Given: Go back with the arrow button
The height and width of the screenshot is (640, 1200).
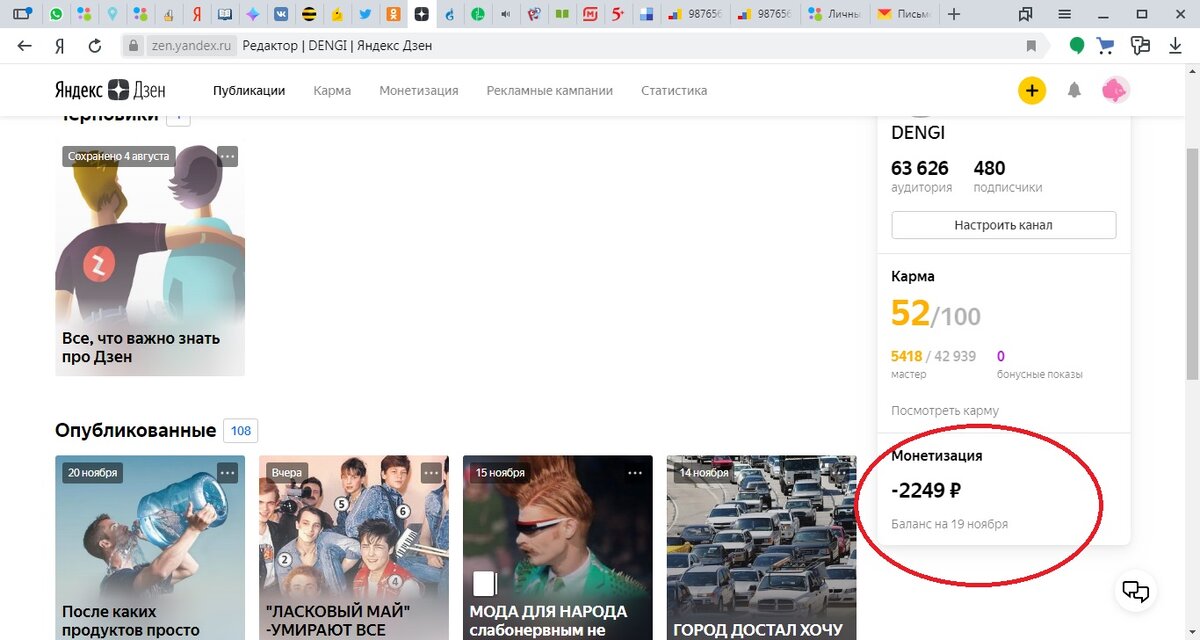Looking at the screenshot, I should (24, 46).
